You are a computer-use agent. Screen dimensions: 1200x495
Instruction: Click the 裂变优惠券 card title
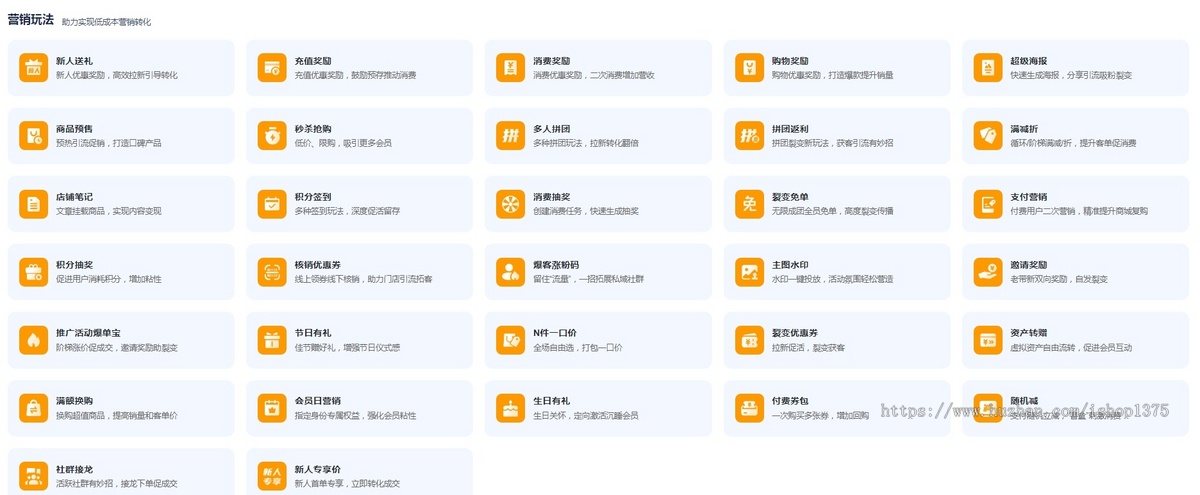click(x=795, y=333)
